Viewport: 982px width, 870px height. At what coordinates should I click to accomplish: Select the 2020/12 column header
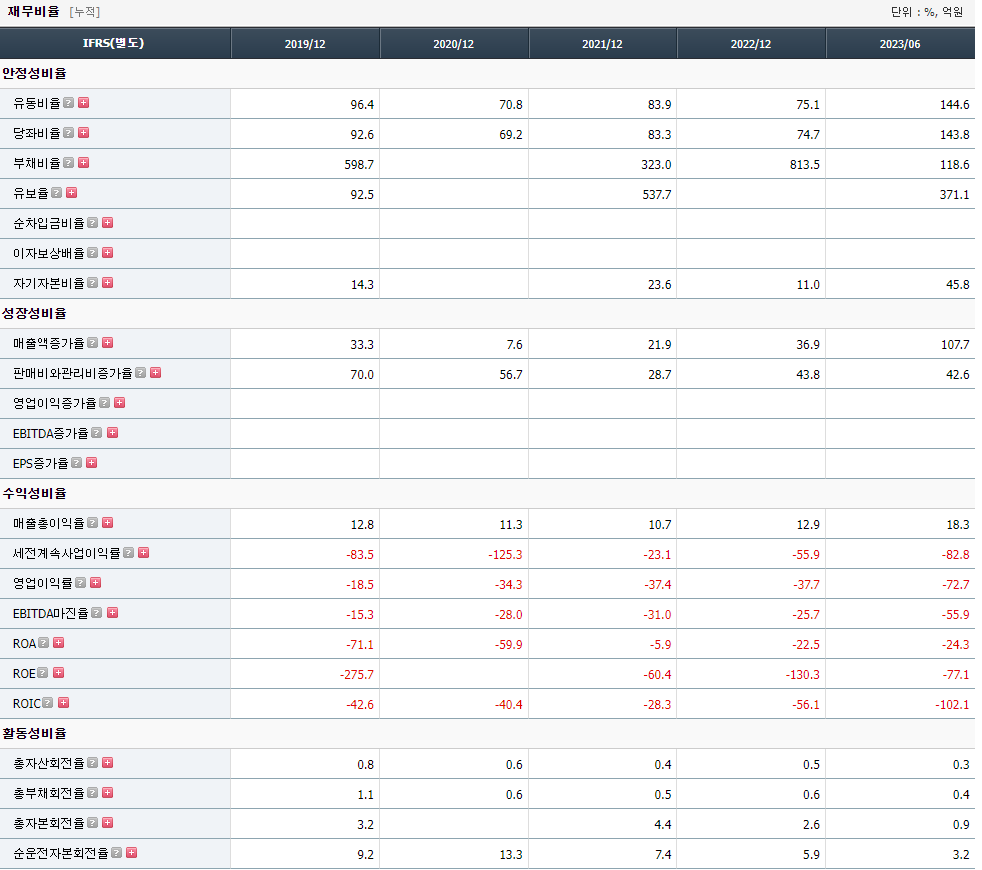pyautogui.click(x=453, y=44)
